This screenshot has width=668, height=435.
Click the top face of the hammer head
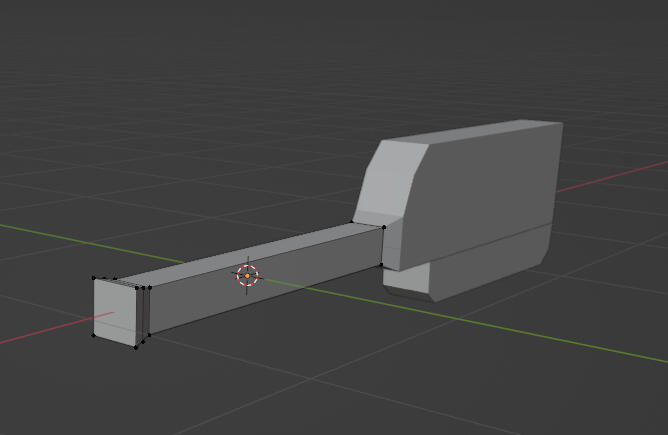(x=473, y=132)
